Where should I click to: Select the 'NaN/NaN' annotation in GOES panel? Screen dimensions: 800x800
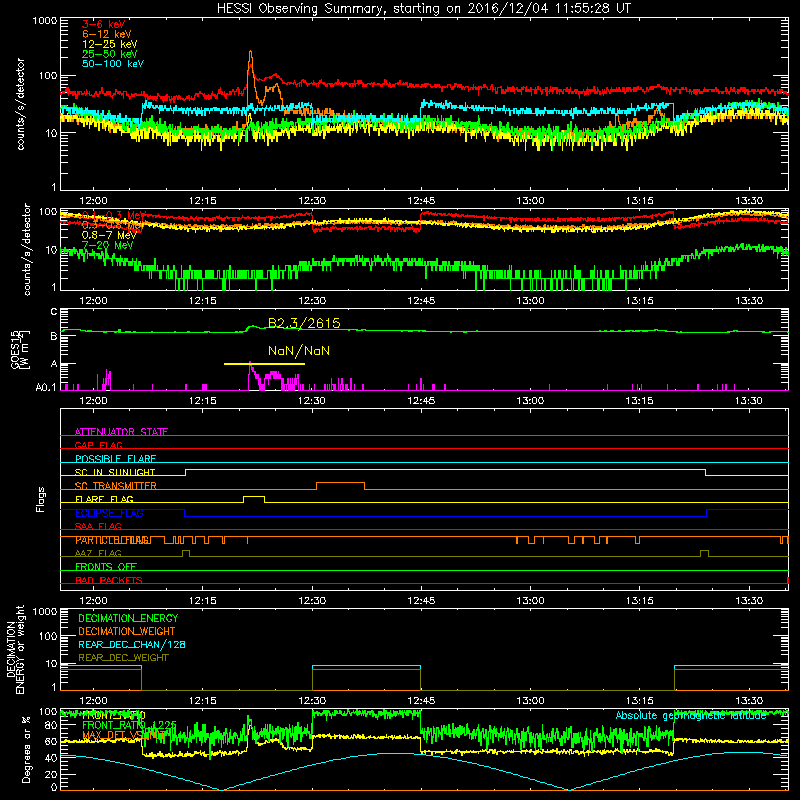(299, 351)
